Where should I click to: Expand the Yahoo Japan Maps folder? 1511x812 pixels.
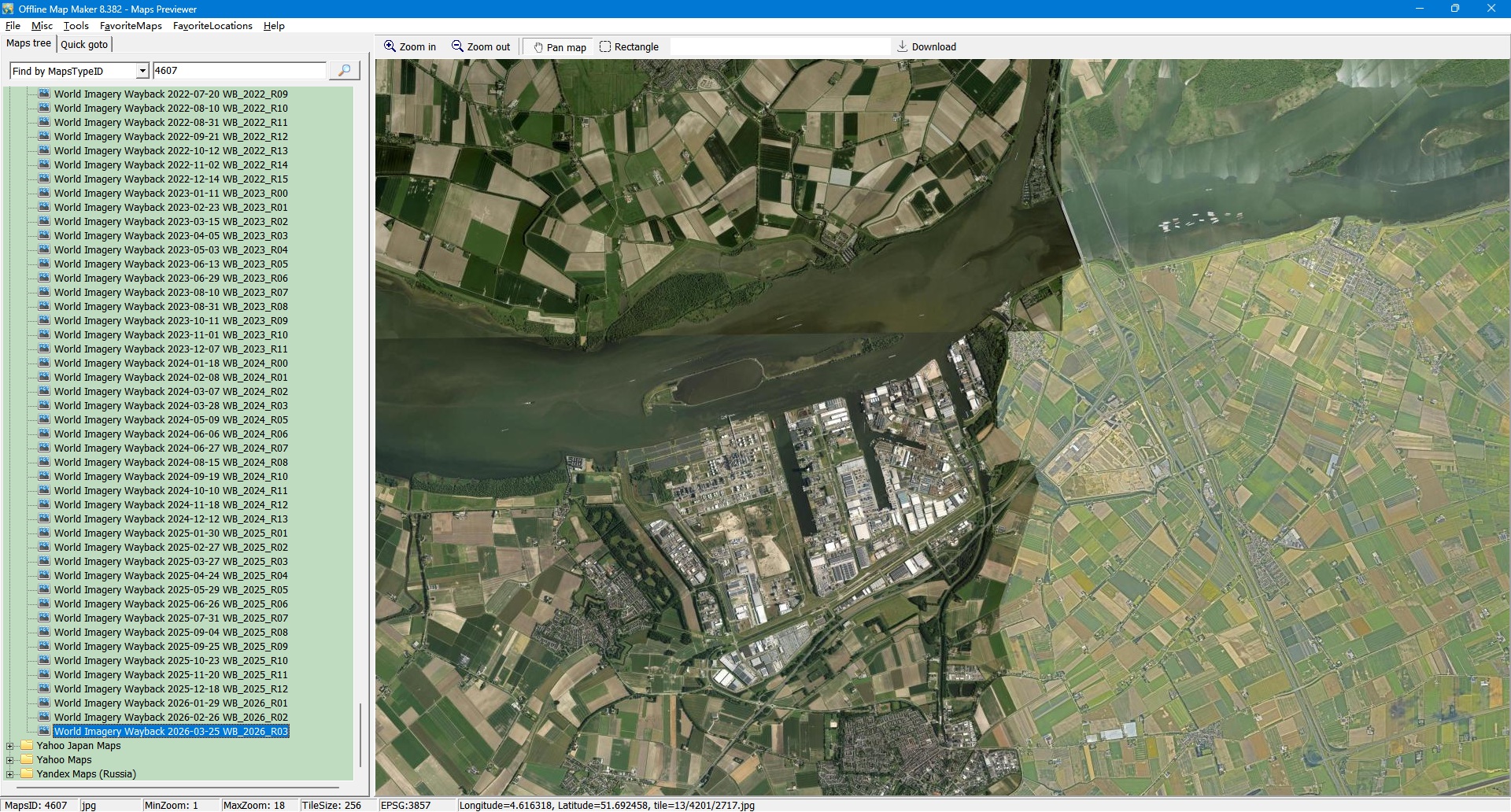click(x=10, y=746)
